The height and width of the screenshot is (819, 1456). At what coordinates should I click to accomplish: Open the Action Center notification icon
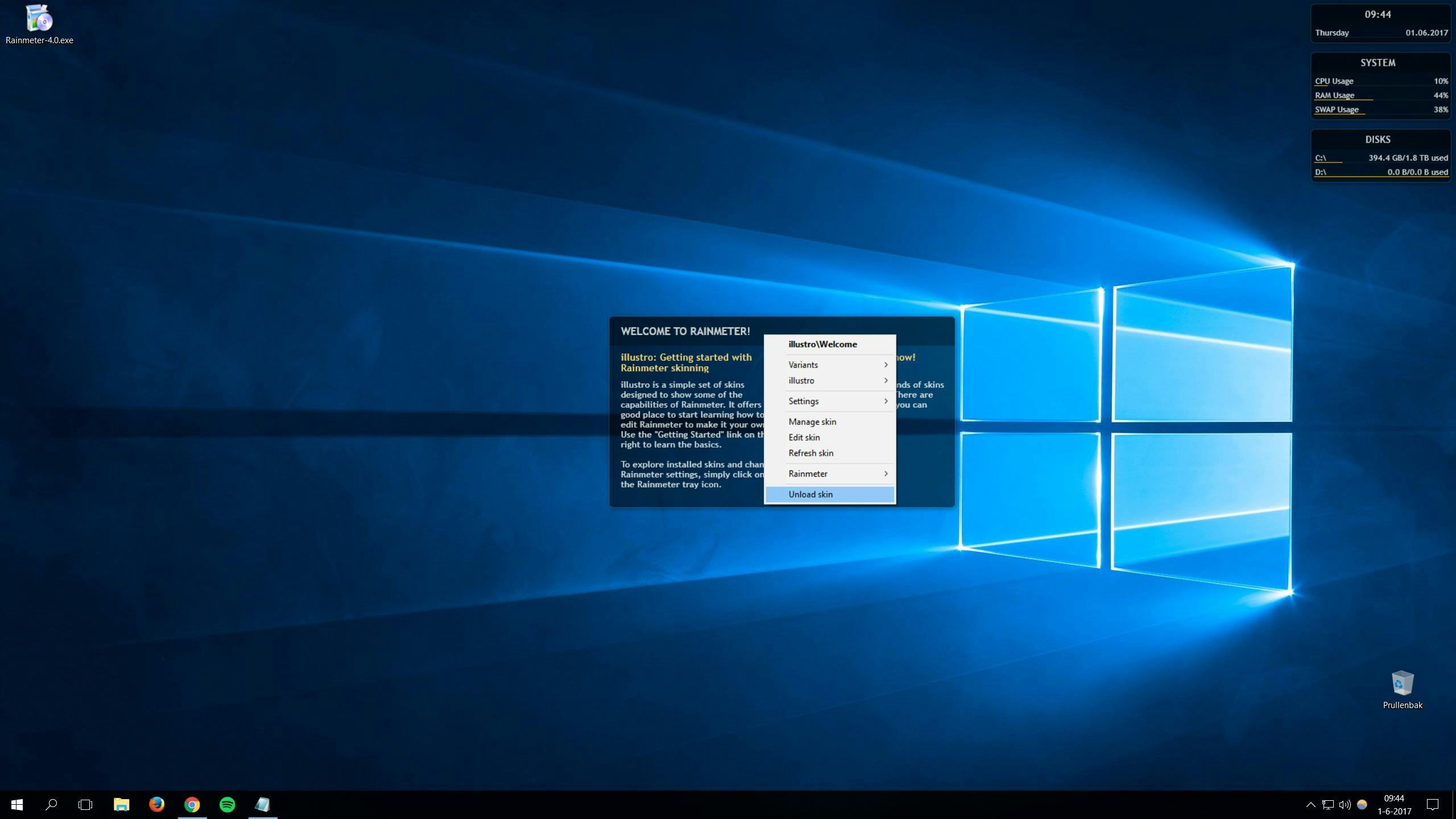pos(1432,804)
